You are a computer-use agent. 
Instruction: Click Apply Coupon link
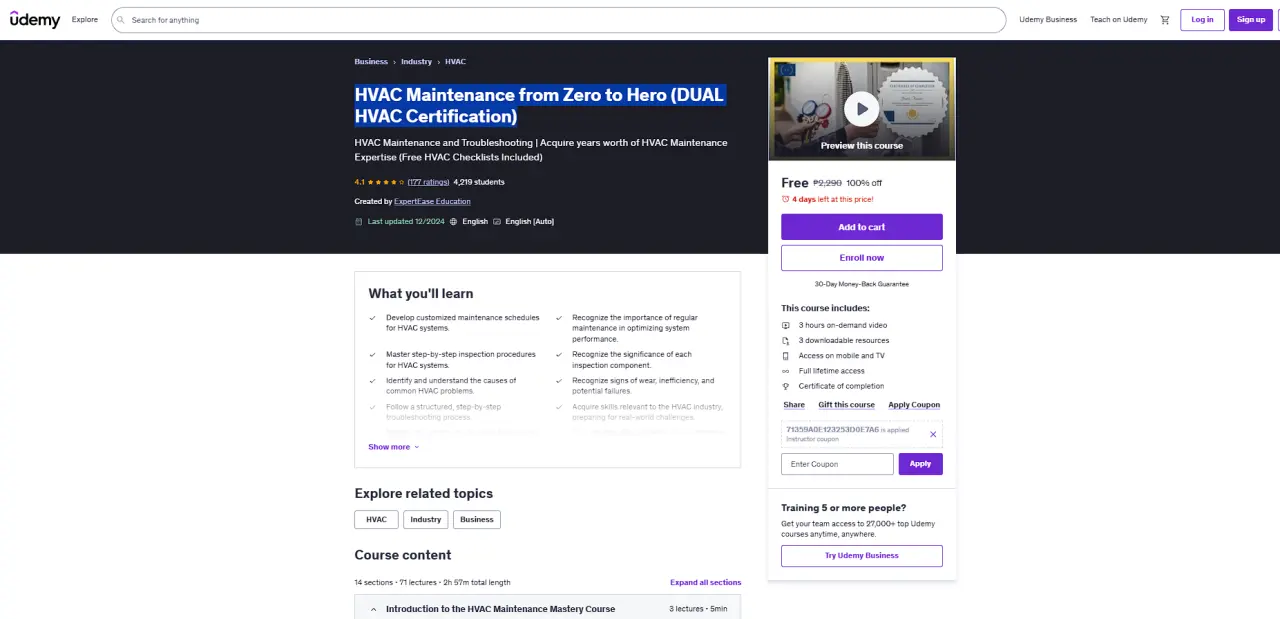click(914, 405)
